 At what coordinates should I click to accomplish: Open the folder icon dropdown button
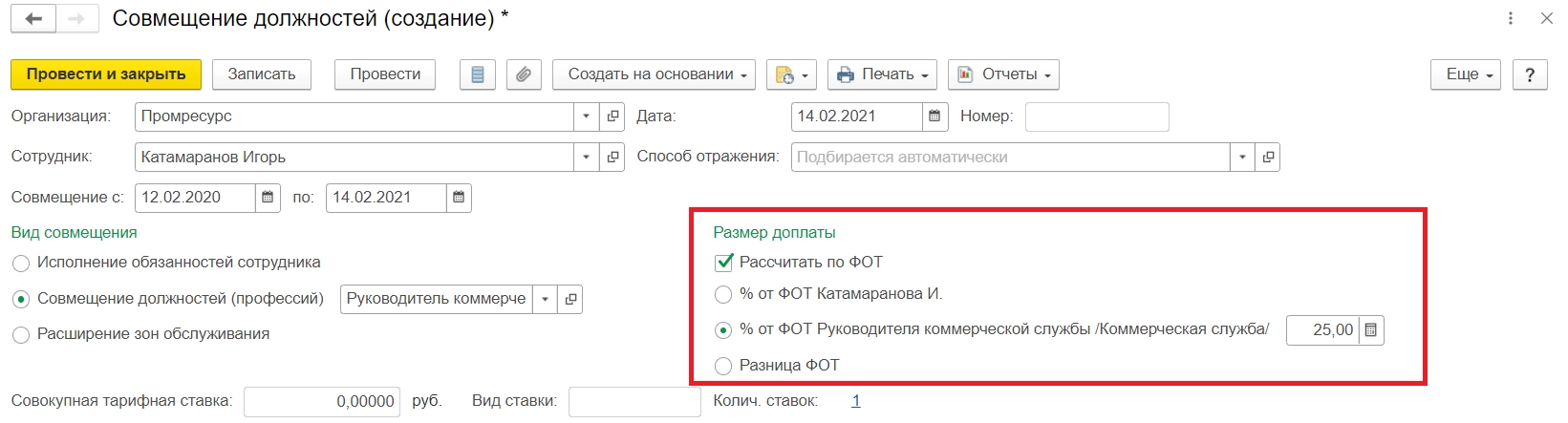click(x=791, y=74)
